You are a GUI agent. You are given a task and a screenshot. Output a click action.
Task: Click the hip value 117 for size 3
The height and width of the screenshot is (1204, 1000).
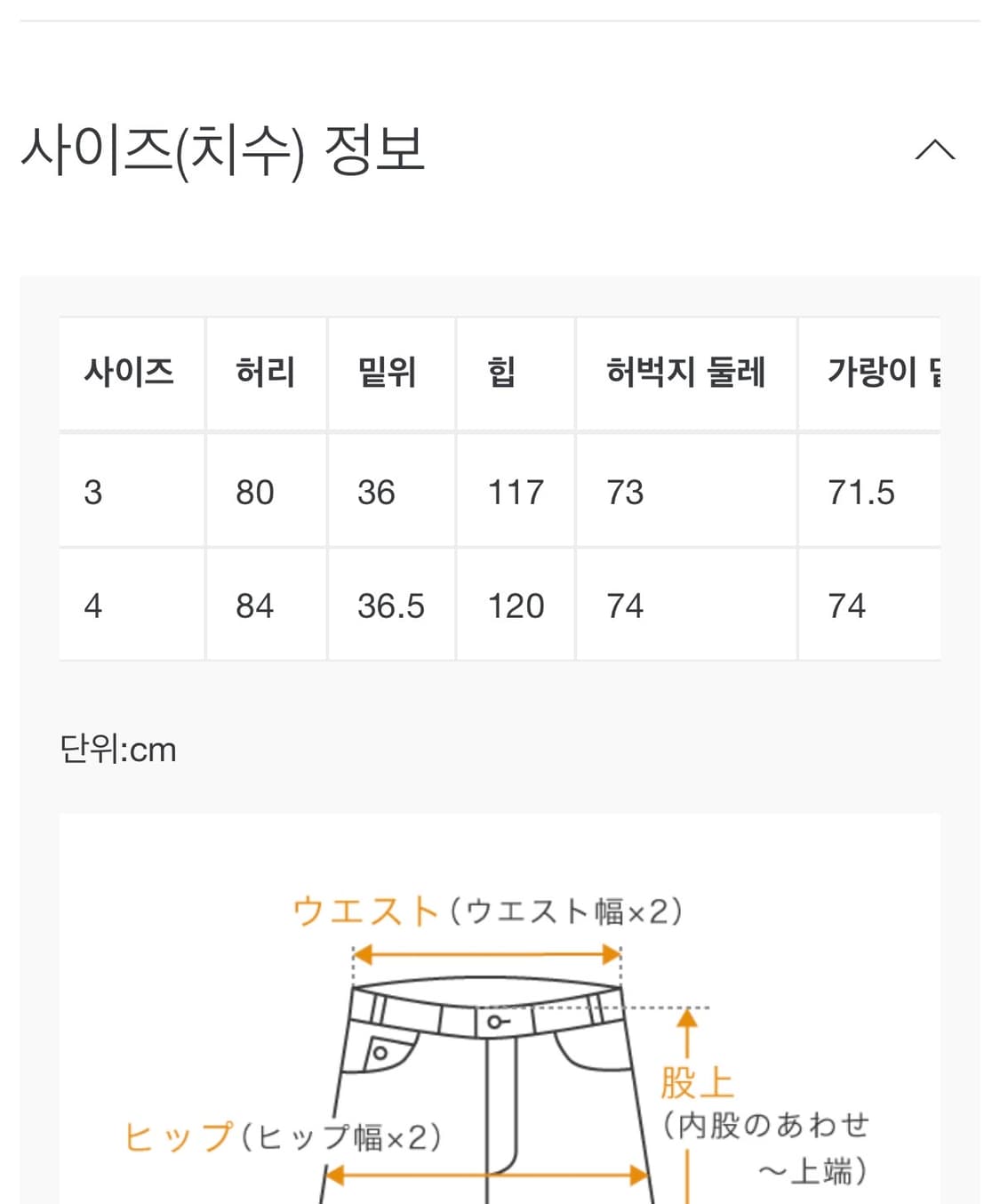click(x=515, y=491)
